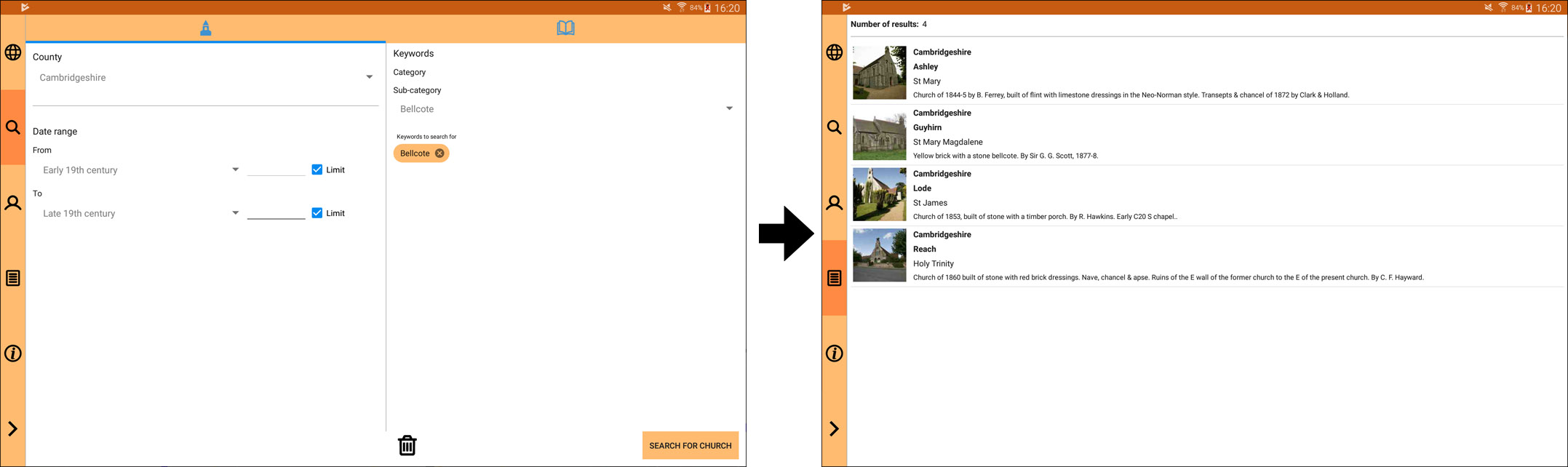The width and height of the screenshot is (1568, 467).
Task: Switch to the open book tab
Action: click(x=565, y=28)
